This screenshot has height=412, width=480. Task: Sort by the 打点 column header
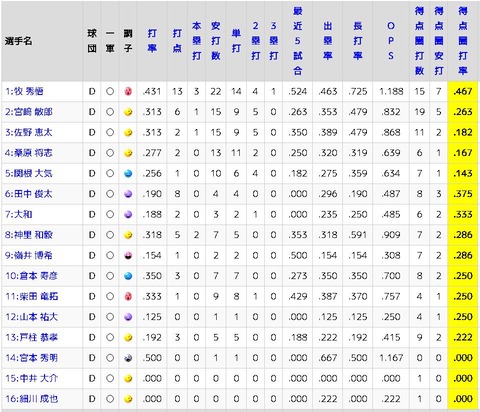tap(177, 41)
